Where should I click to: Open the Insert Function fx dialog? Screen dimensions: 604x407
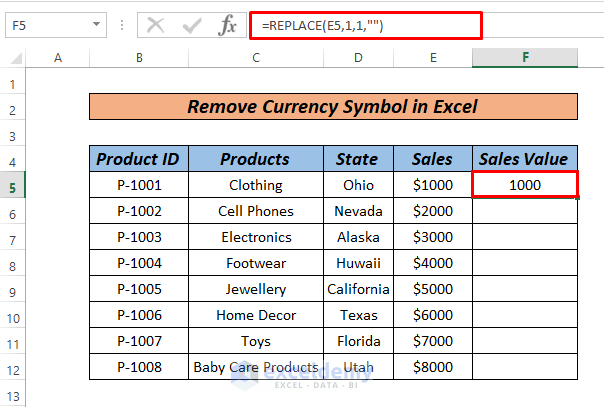(x=227, y=25)
